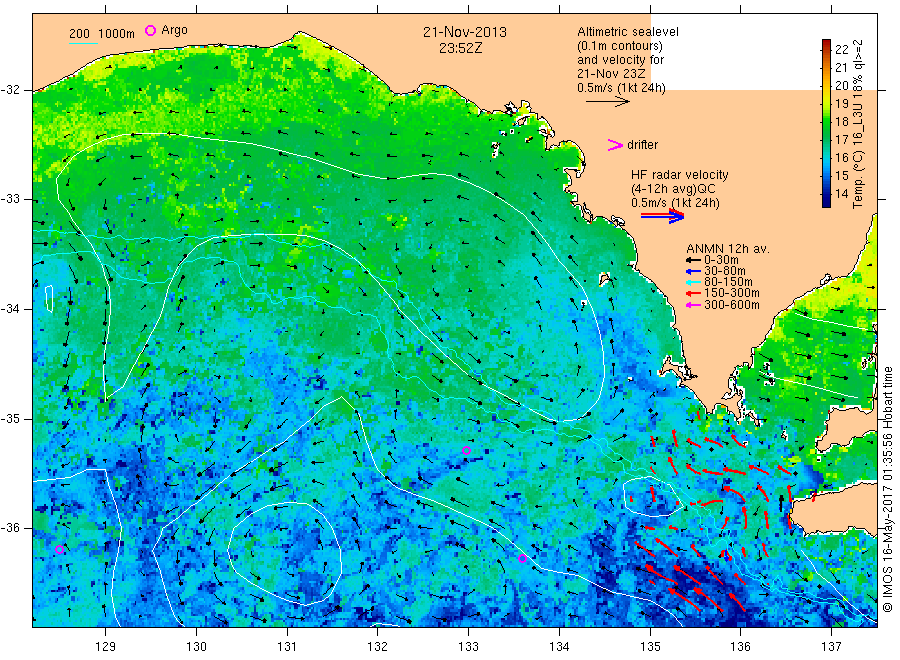
Task: Click the latitude label '-34'
Action: [x=11, y=309]
